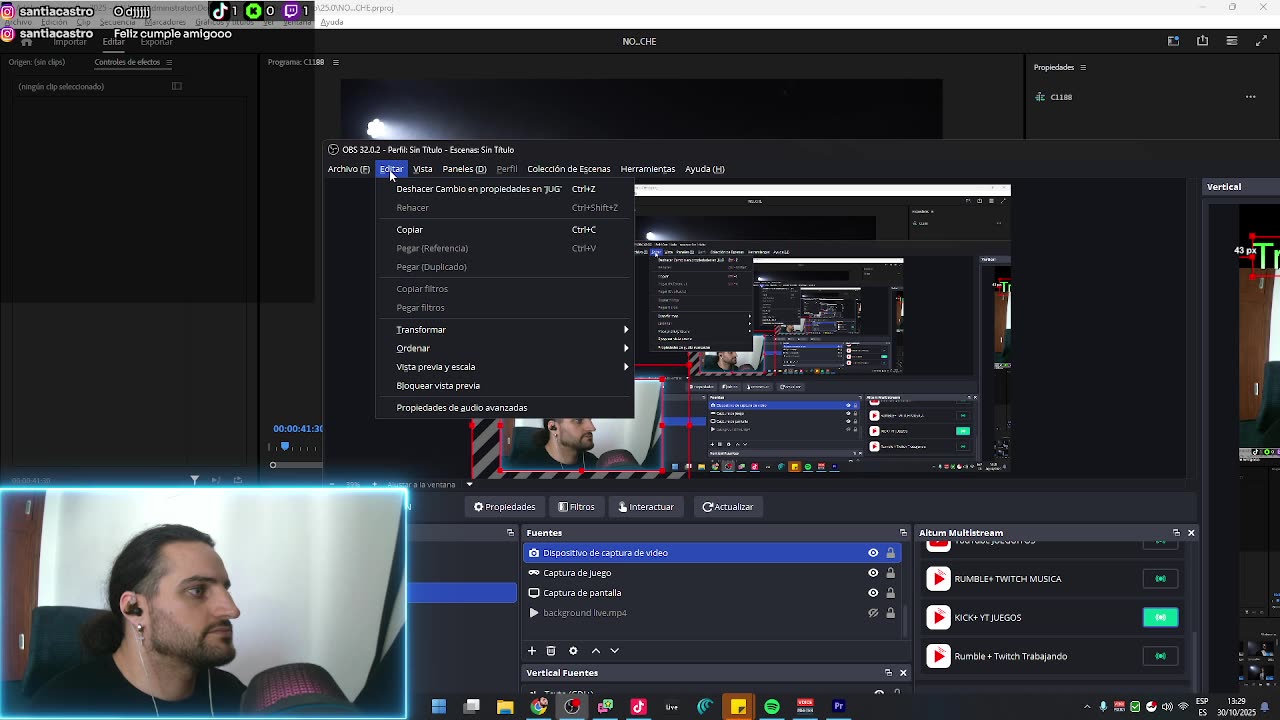Click the Actualizar button
Image resolution: width=1280 pixels, height=720 pixels.
(728, 507)
